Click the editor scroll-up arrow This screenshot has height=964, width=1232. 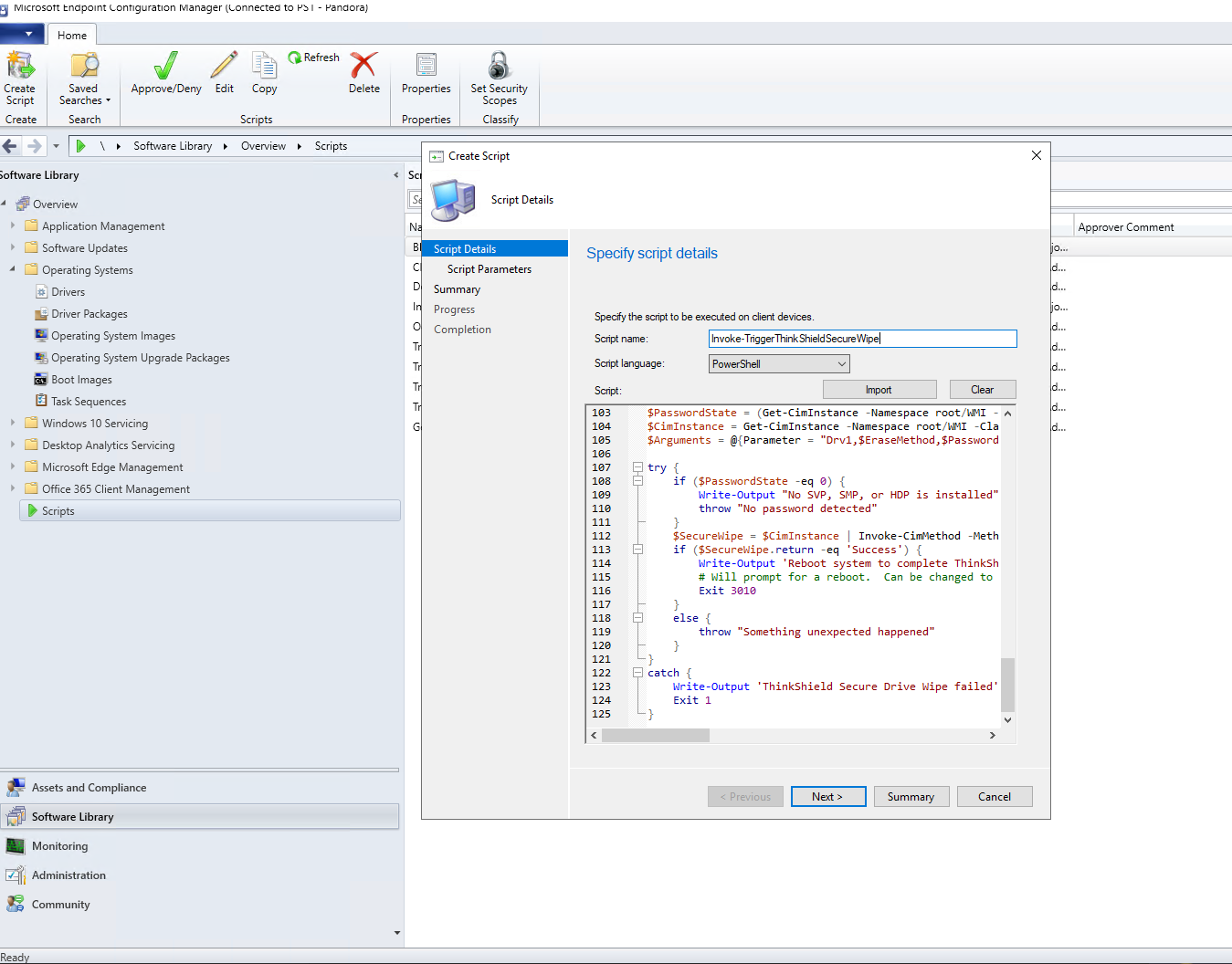1008,413
